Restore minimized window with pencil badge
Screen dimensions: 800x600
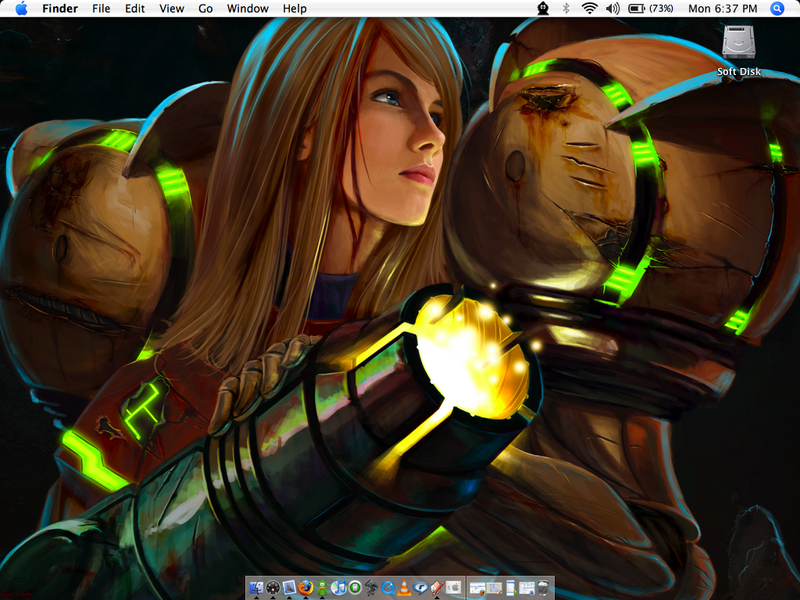pos(494,588)
